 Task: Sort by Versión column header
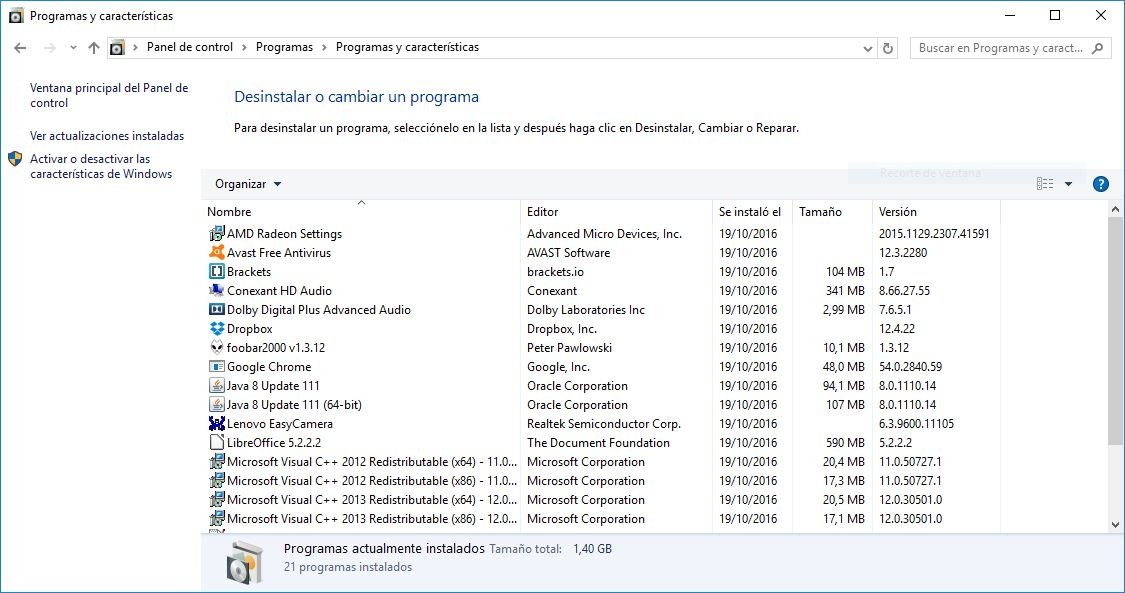[936, 212]
